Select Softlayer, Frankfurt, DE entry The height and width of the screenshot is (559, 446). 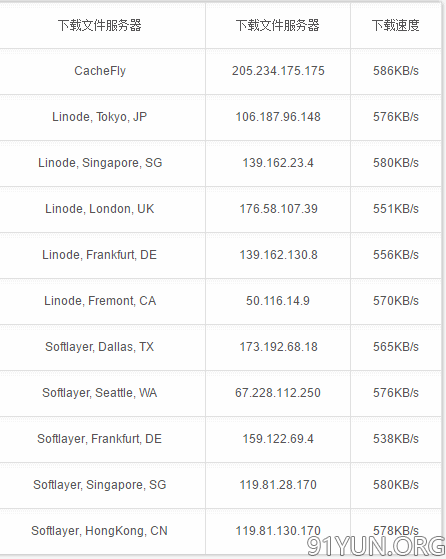pos(99,439)
